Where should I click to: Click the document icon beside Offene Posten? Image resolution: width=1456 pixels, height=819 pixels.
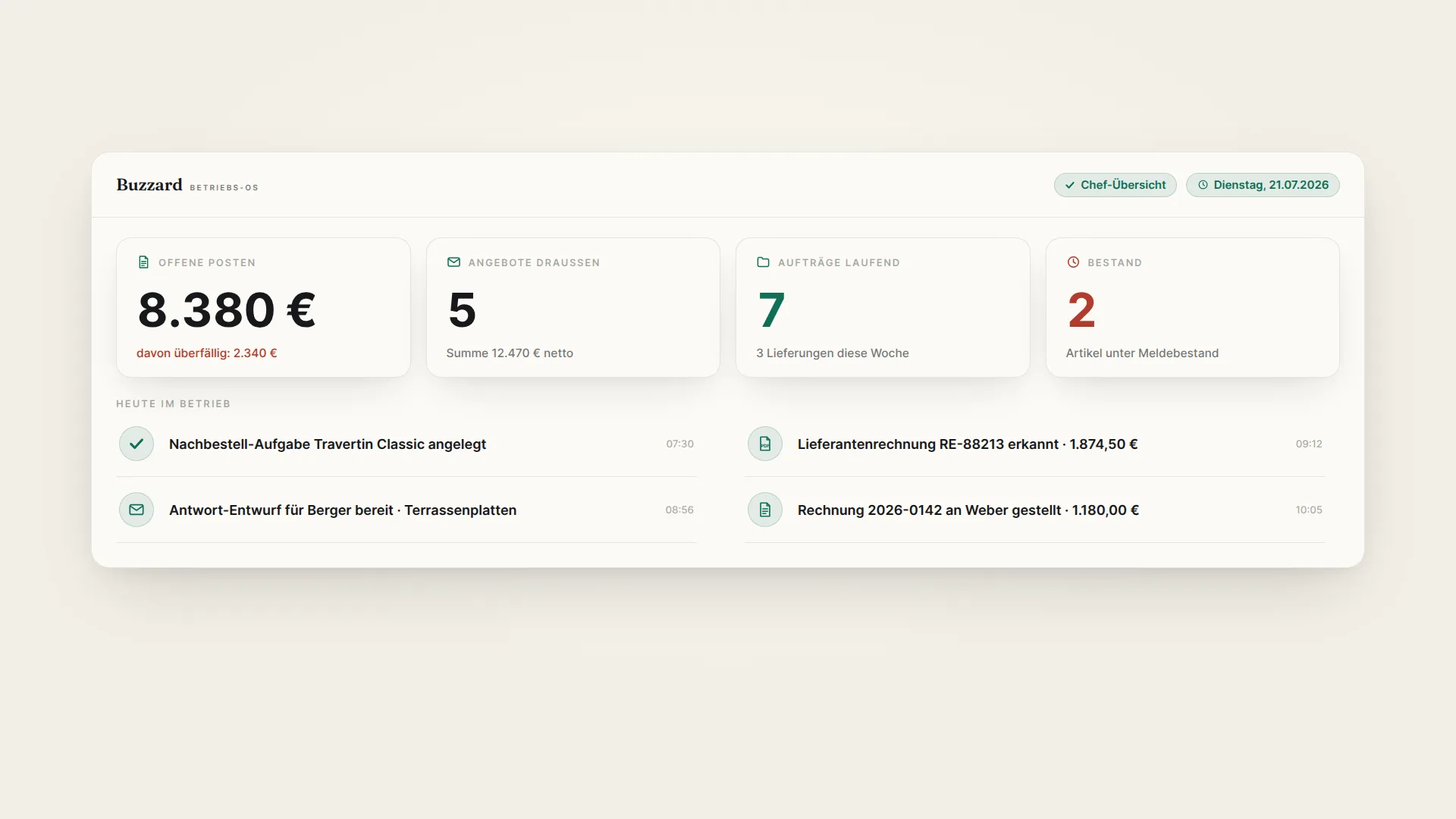tap(143, 262)
